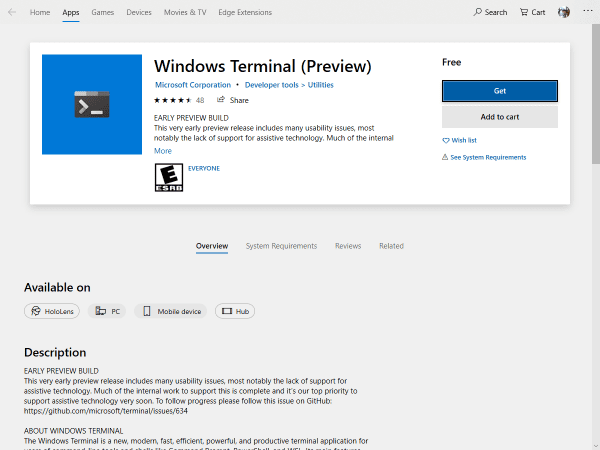600x450 pixels.
Task: Click See System Requirements link
Action: (487, 157)
